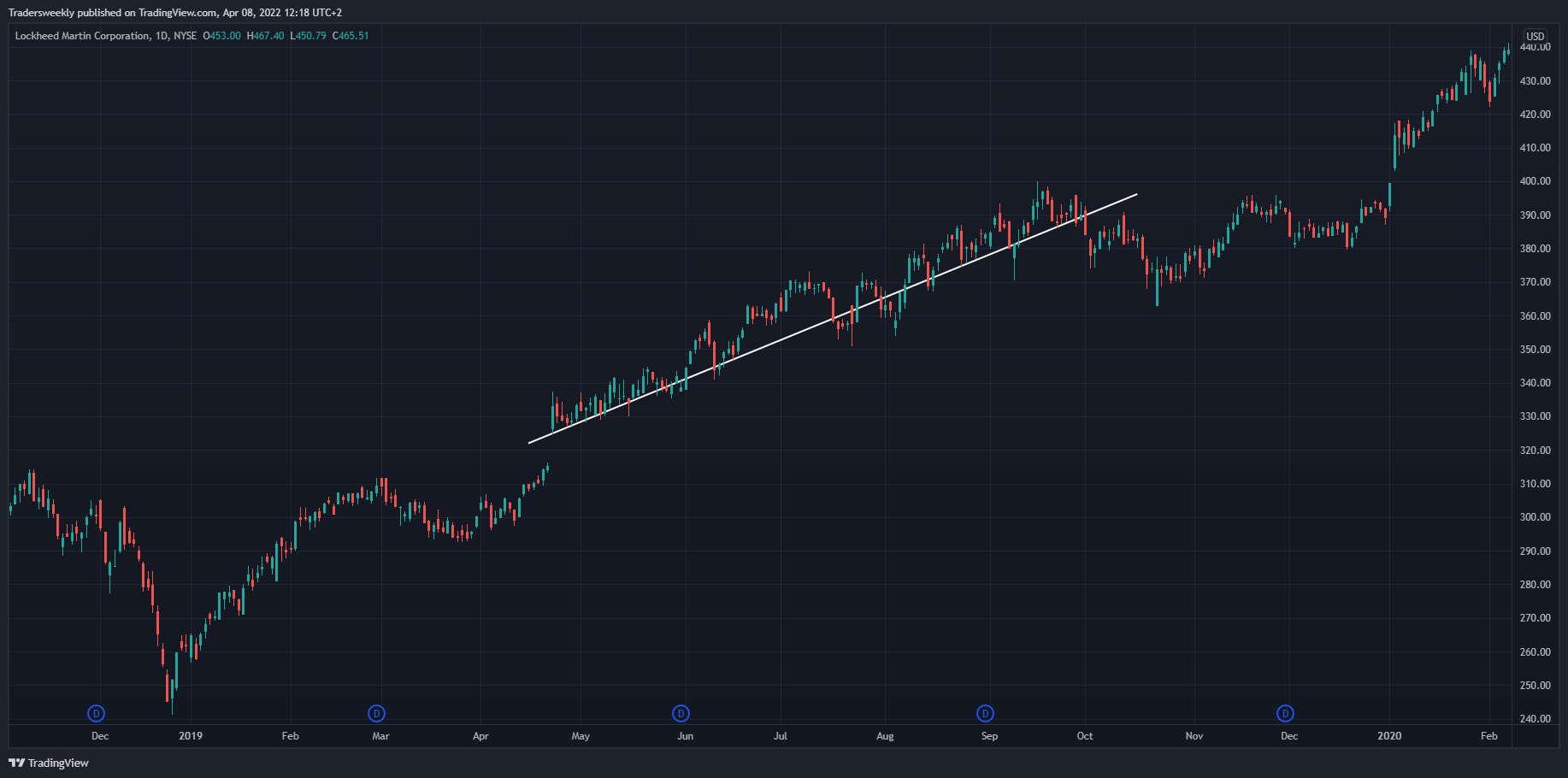The image size is (1568, 778).
Task: Click the dividend marker before the 2020 label
Action: pyautogui.click(x=1285, y=713)
